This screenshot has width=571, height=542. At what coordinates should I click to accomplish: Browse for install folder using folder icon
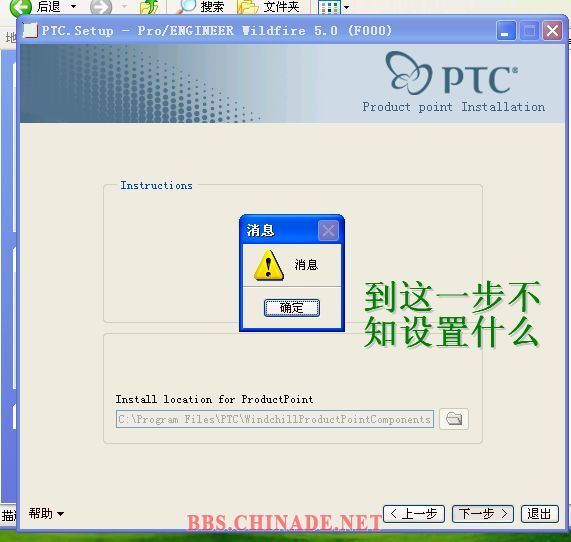point(454,419)
